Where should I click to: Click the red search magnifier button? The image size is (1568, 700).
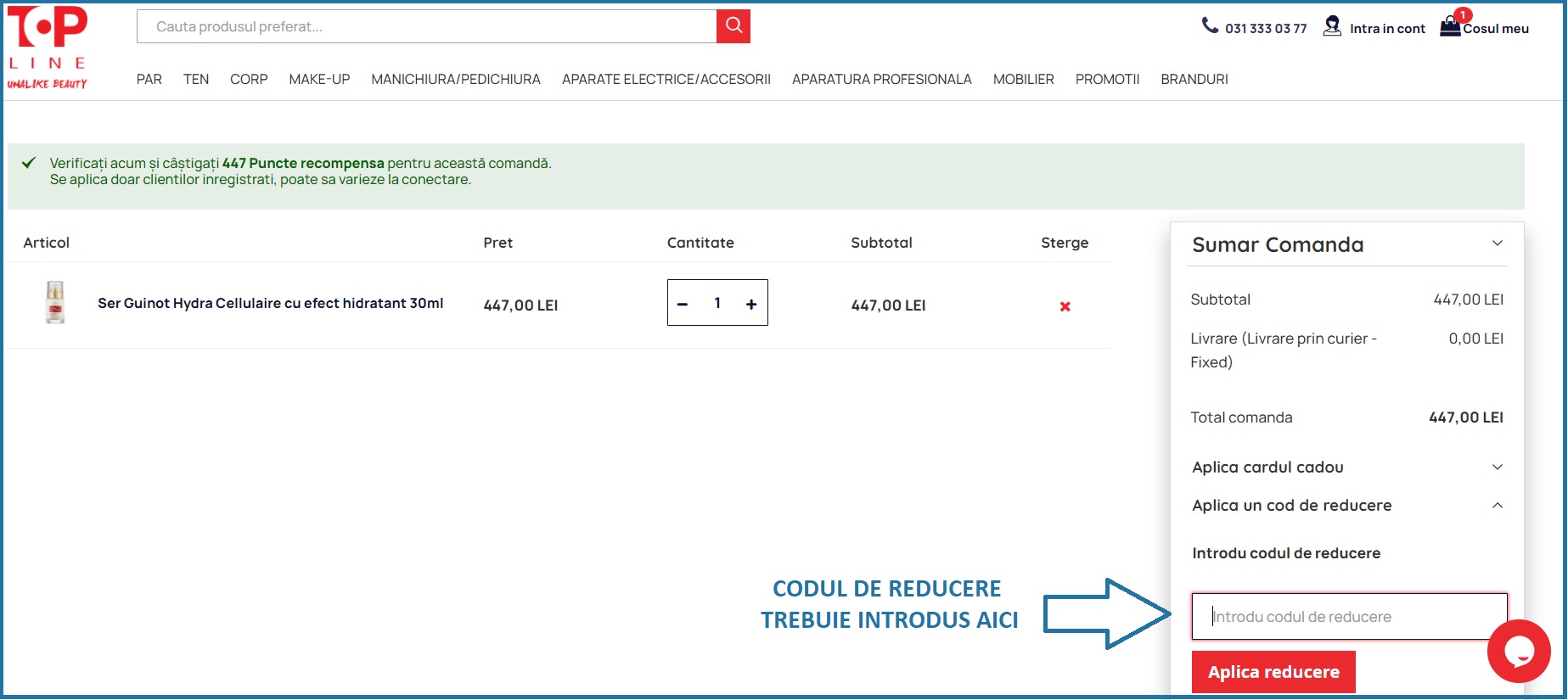(733, 26)
